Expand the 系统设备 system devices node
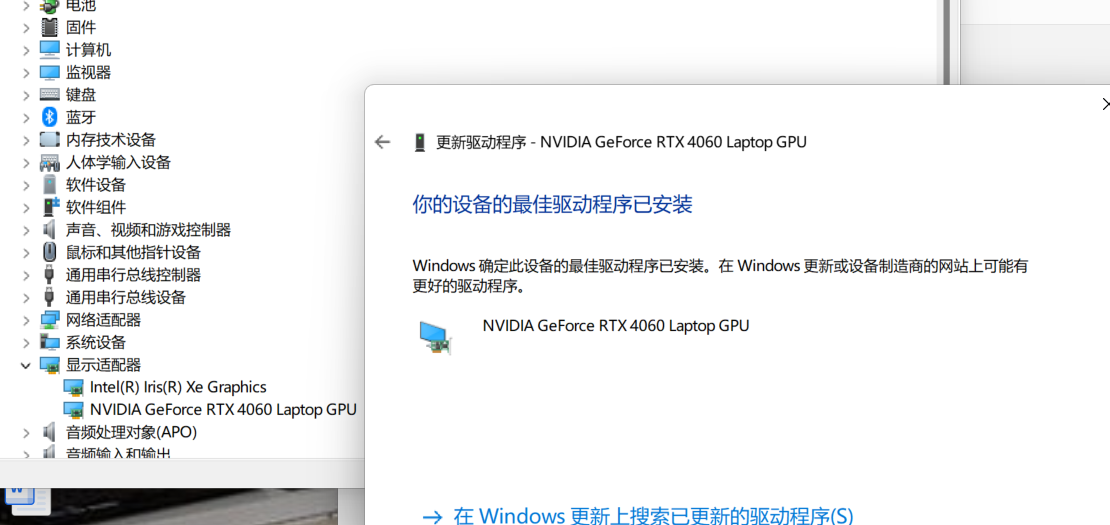The width and height of the screenshot is (1110, 525). [26, 342]
